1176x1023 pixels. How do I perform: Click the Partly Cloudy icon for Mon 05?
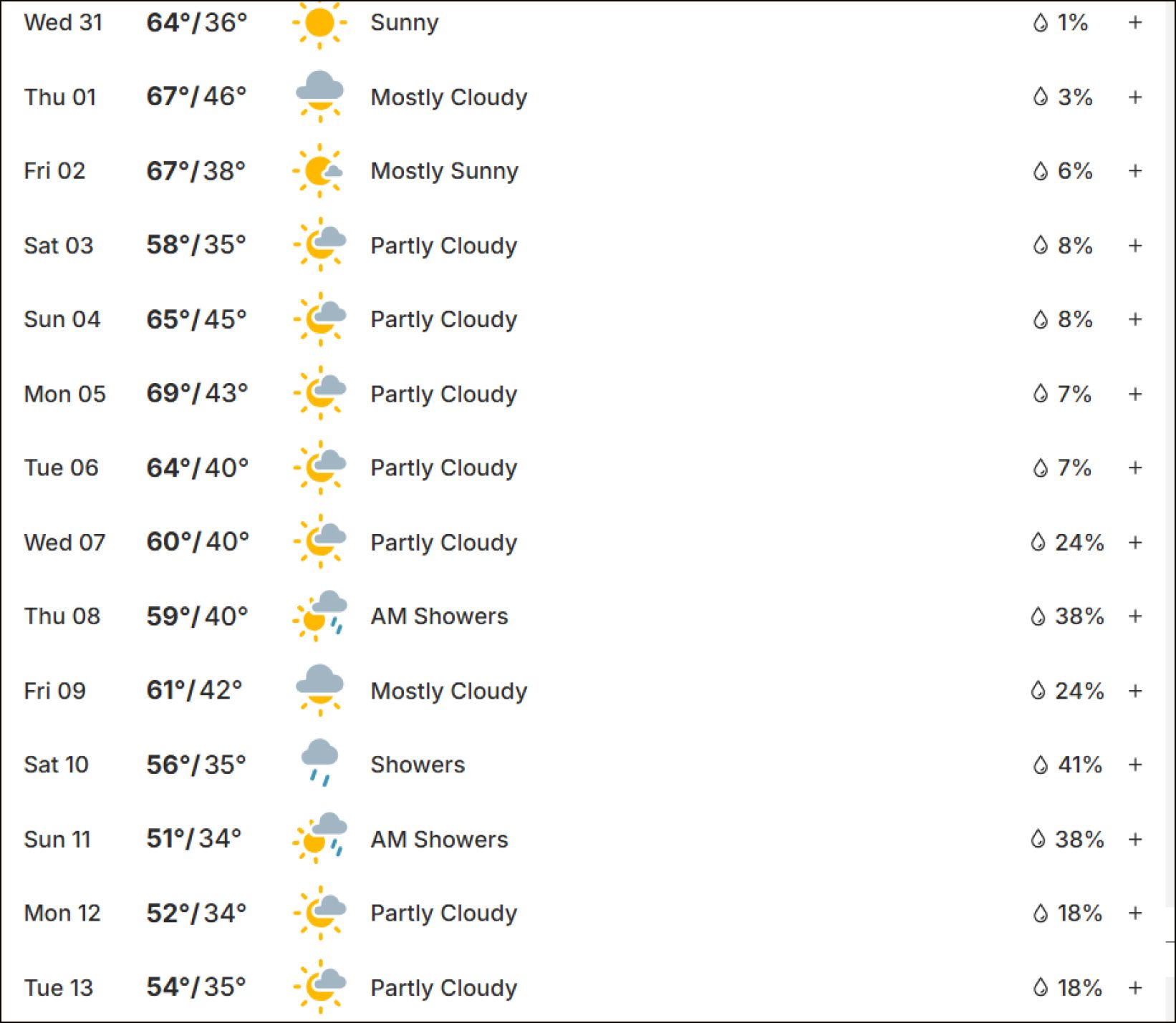319,393
